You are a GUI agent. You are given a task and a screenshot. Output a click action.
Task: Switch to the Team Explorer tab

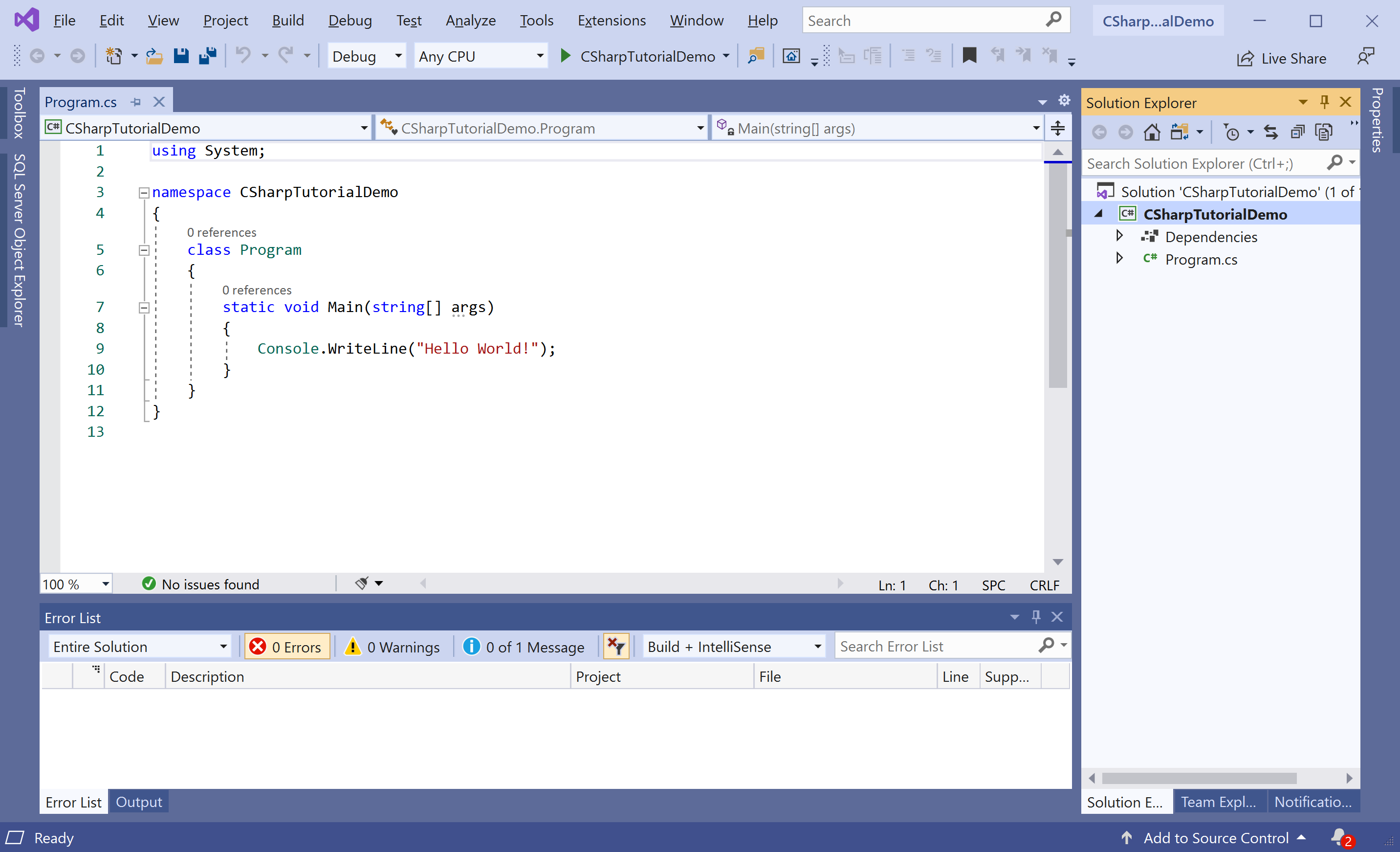pos(1218,802)
